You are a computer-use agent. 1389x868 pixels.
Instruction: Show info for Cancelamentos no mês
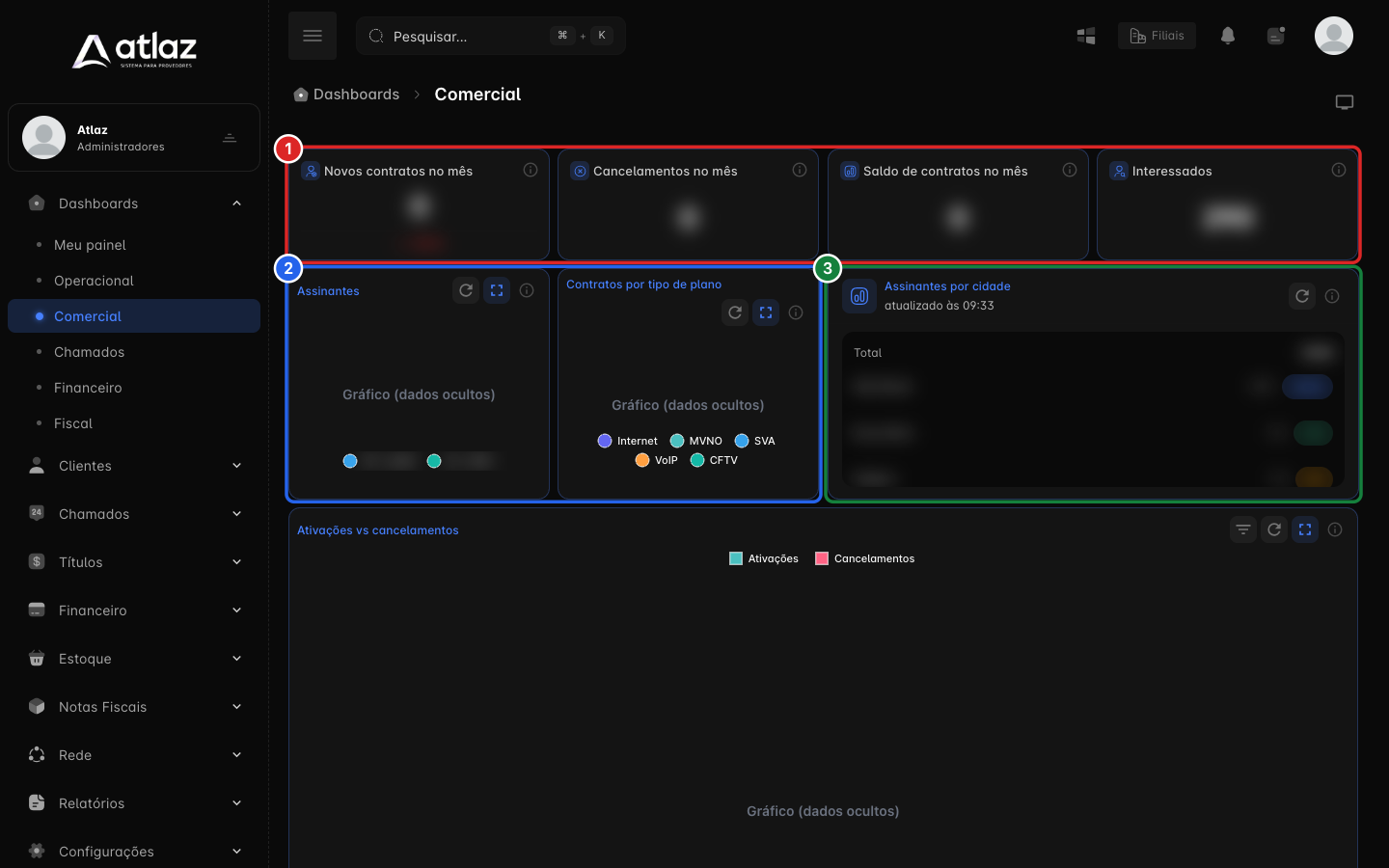click(800, 170)
